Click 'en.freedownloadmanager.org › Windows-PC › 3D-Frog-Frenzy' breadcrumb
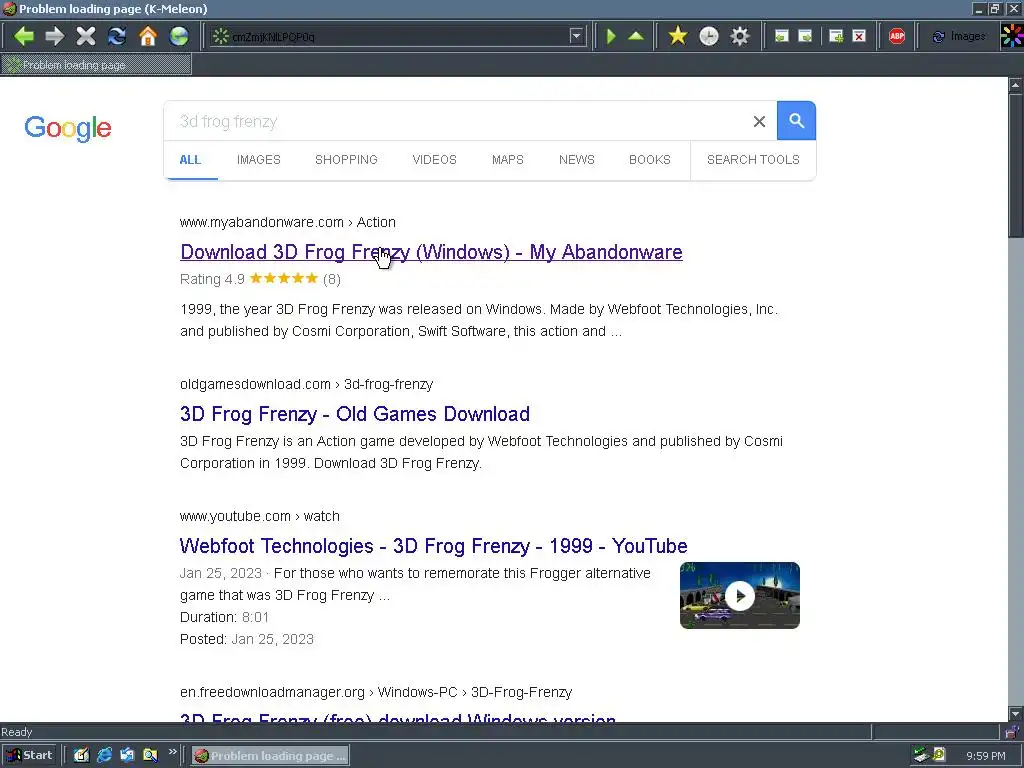The height and width of the screenshot is (768, 1024). [x=376, y=692]
